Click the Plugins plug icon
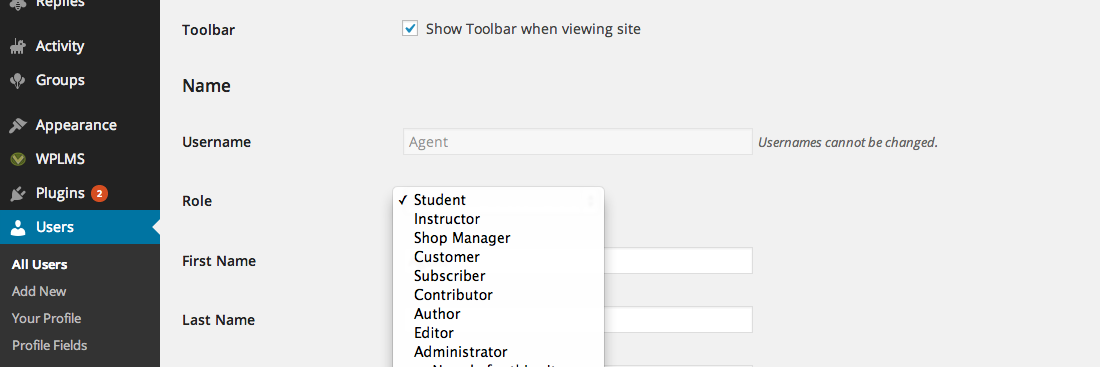The width and height of the screenshot is (1100, 367). (x=18, y=194)
